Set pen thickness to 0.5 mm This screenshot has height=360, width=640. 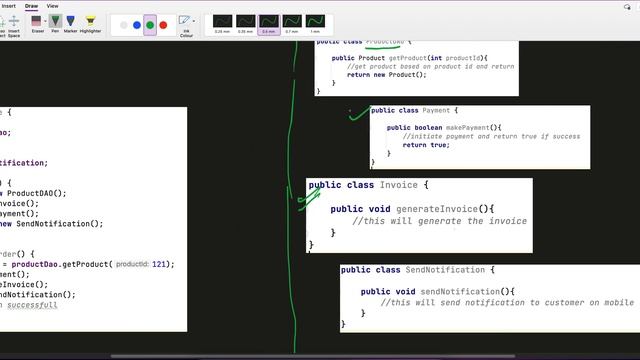point(269,24)
